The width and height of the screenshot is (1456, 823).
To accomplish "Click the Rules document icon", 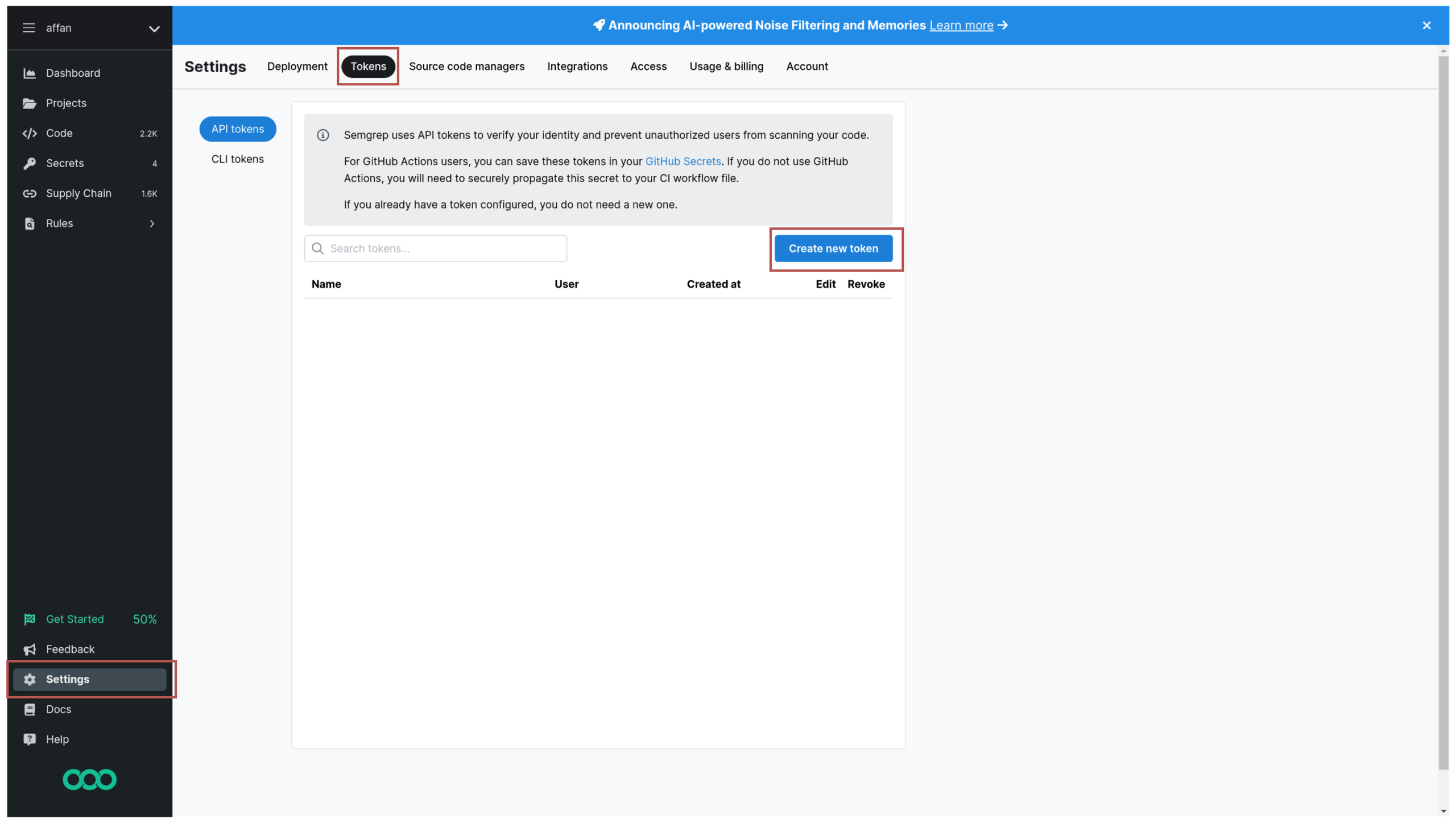I will [x=30, y=224].
